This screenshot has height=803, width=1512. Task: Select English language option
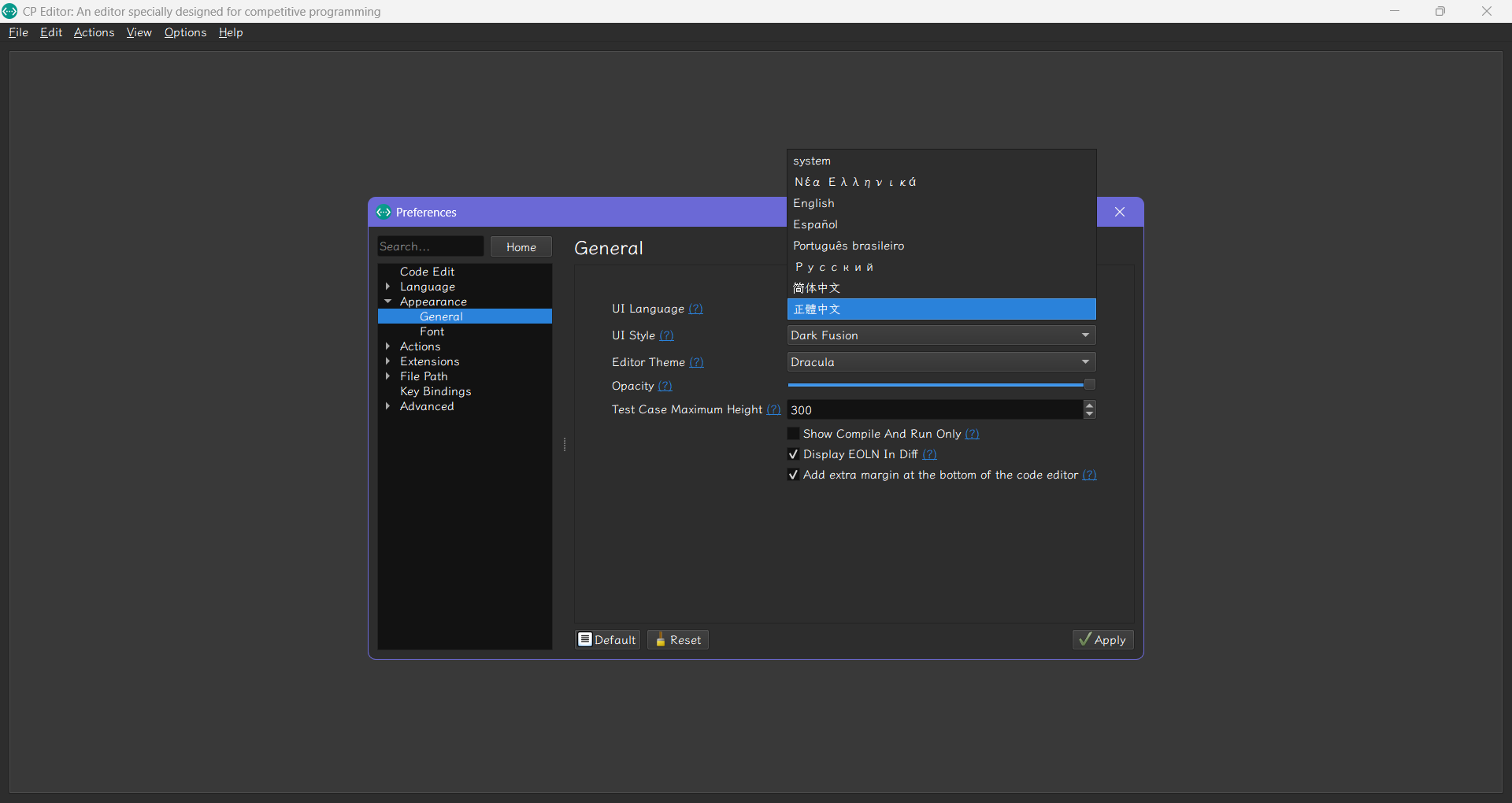pos(942,203)
